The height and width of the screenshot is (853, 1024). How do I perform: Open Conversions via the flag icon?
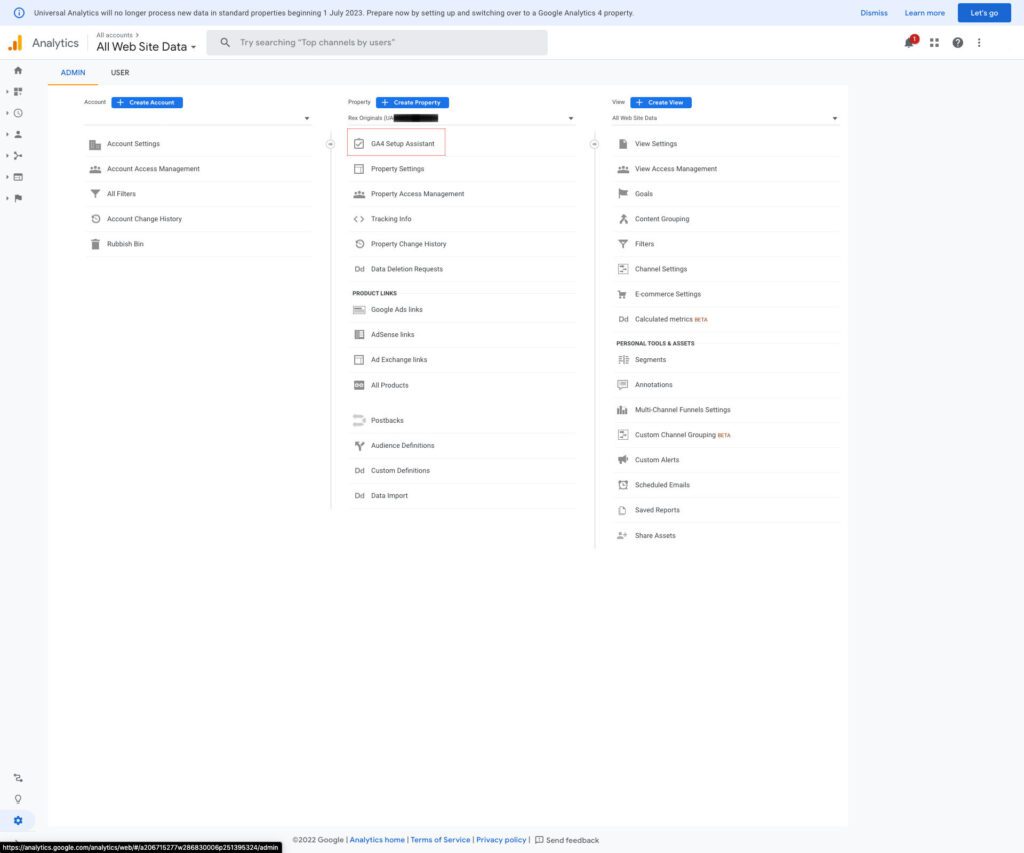pyautogui.click(x=17, y=197)
